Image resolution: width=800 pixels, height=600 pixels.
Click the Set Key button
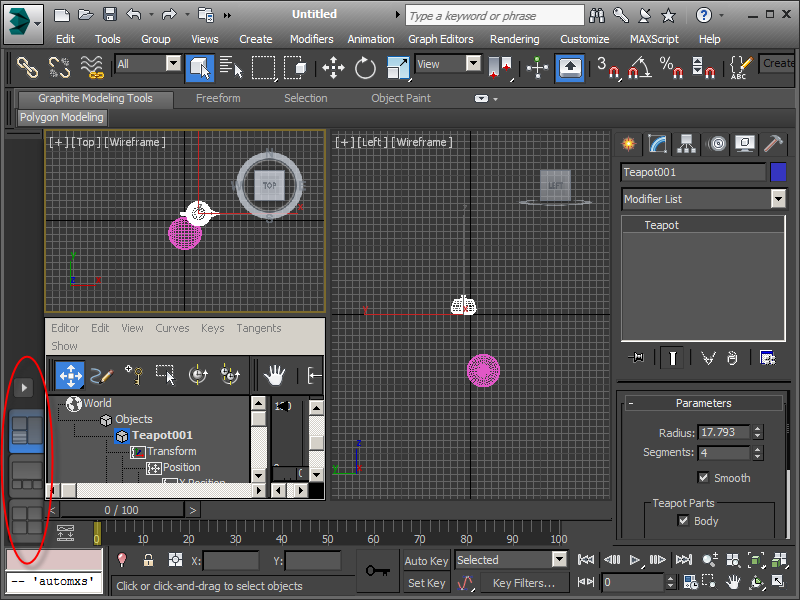click(x=426, y=583)
